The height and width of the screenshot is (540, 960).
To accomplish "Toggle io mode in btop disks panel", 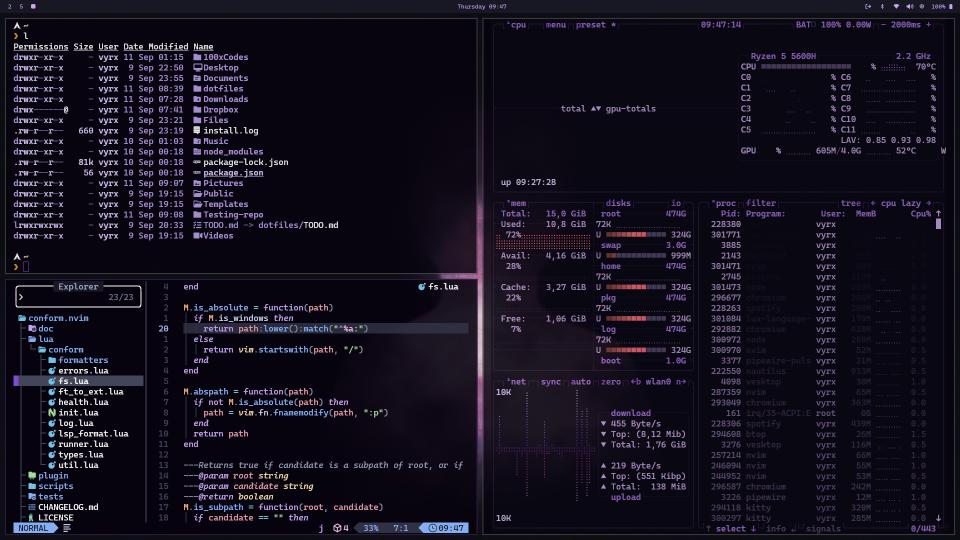I will coord(676,203).
